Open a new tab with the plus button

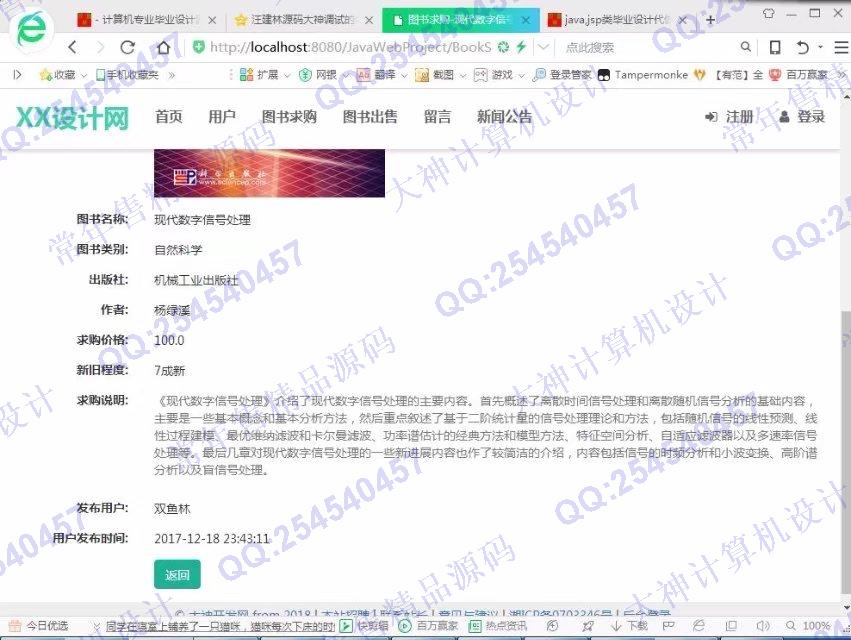[x=710, y=20]
